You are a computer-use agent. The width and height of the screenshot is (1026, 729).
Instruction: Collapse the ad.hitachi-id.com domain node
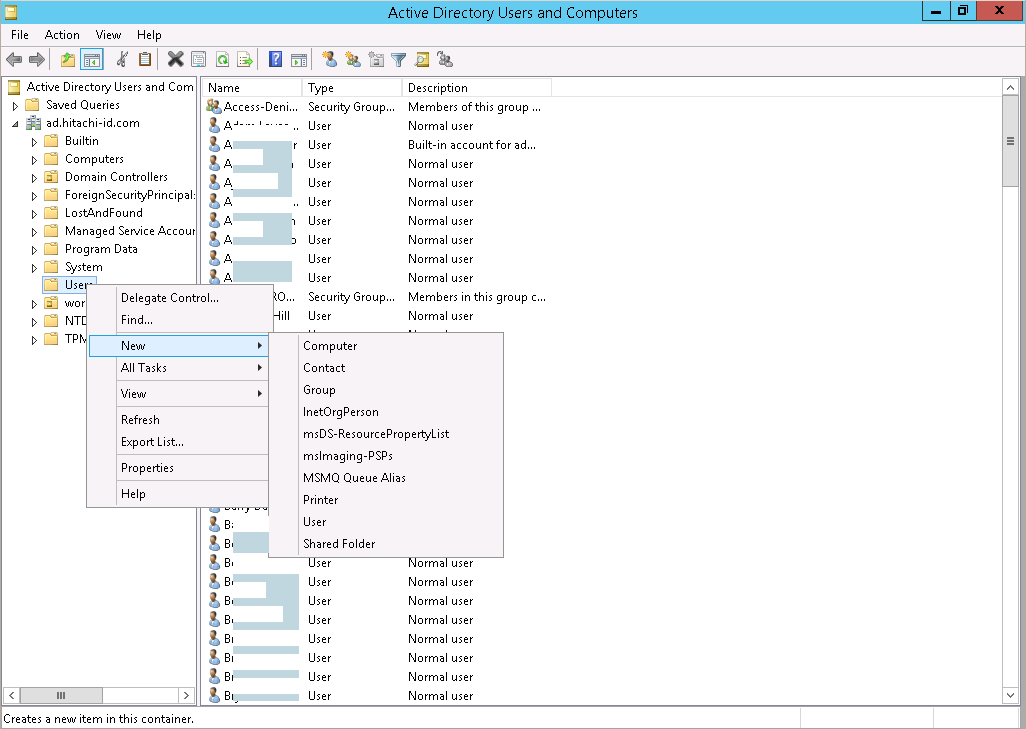coord(15,123)
